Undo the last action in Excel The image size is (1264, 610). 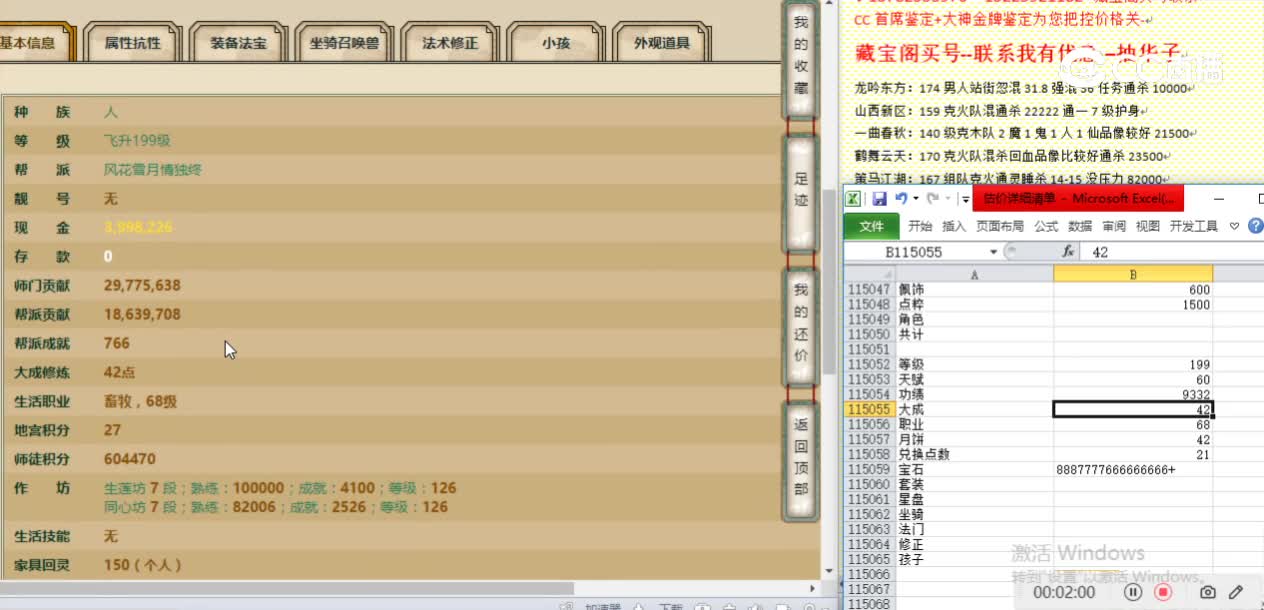tap(901, 198)
